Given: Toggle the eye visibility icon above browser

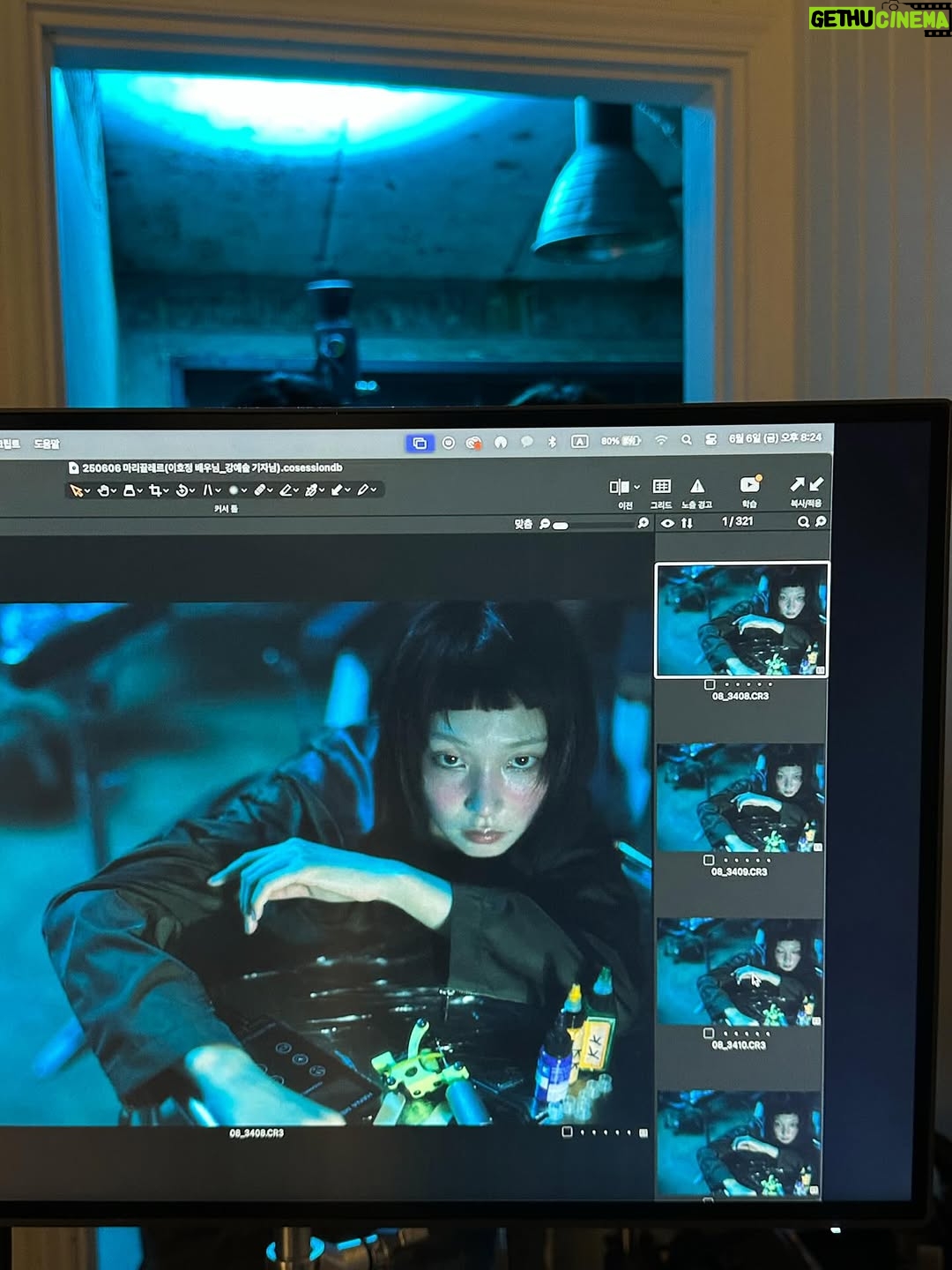Looking at the screenshot, I should (667, 523).
